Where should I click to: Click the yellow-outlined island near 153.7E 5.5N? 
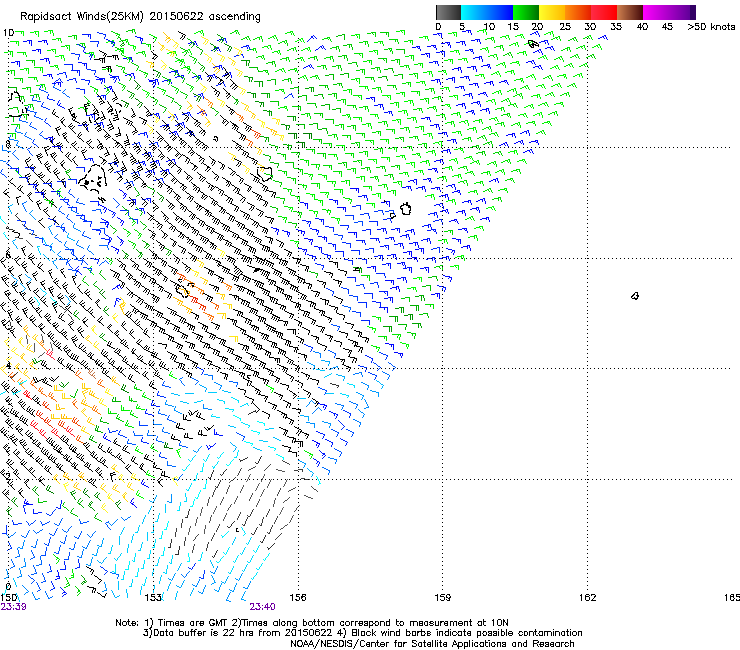tap(182, 291)
